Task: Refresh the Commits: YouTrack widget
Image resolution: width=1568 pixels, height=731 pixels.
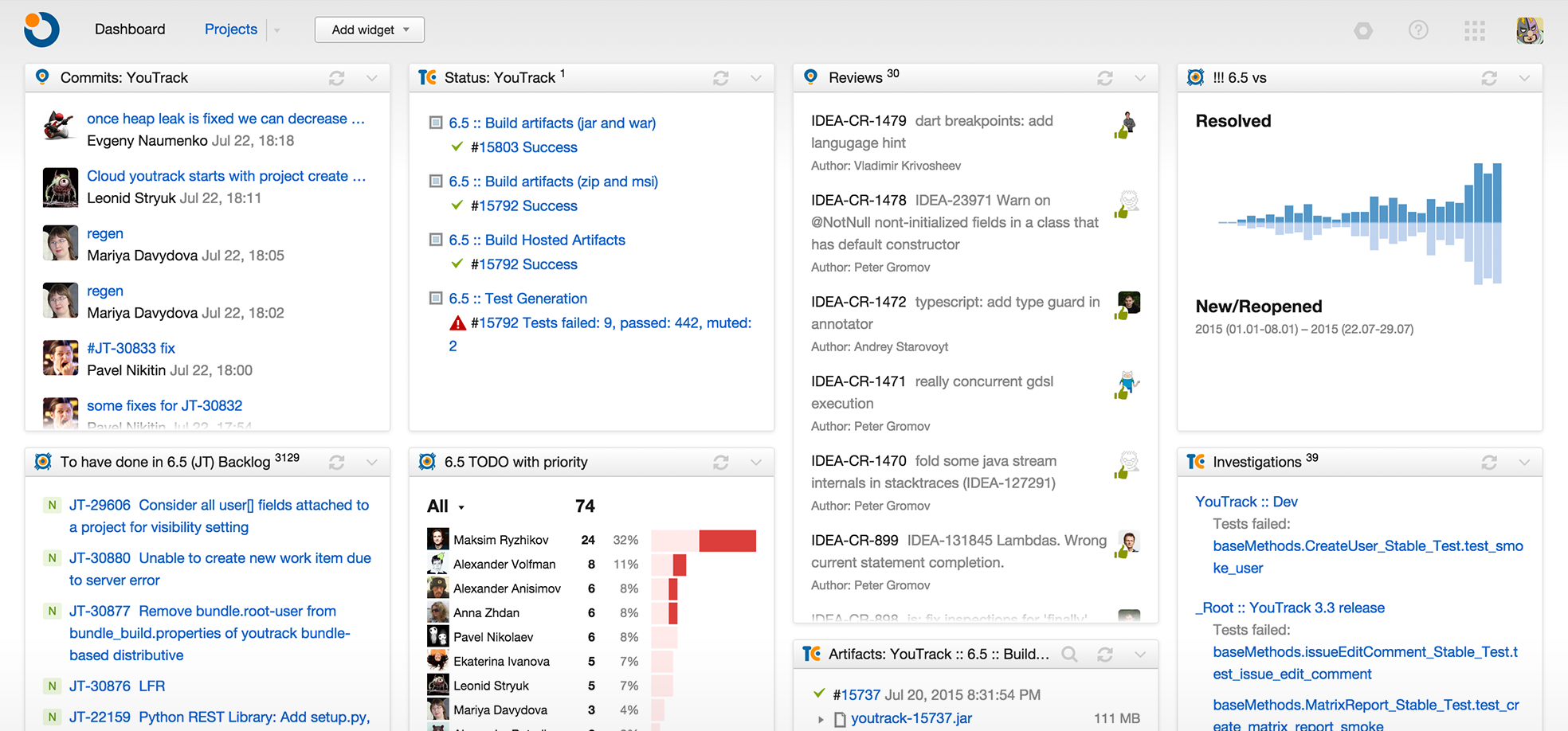Action: 337,78
